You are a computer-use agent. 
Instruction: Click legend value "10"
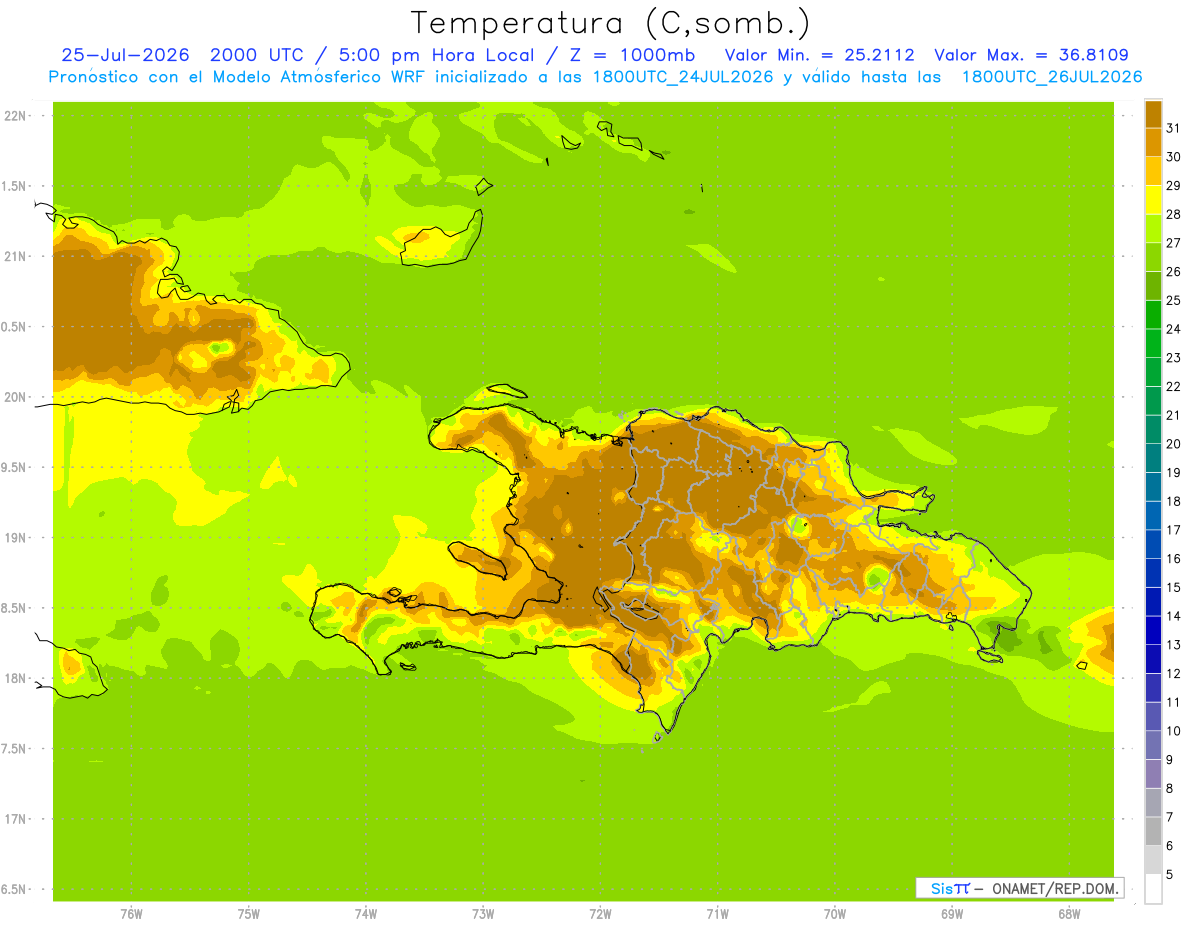click(x=1173, y=731)
